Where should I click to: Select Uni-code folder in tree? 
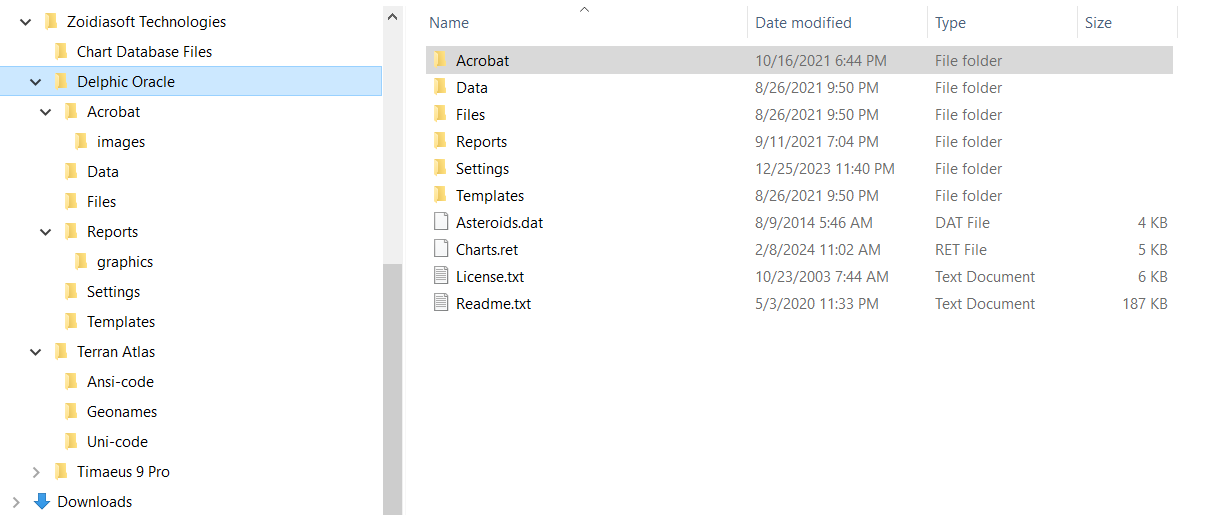[117, 442]
